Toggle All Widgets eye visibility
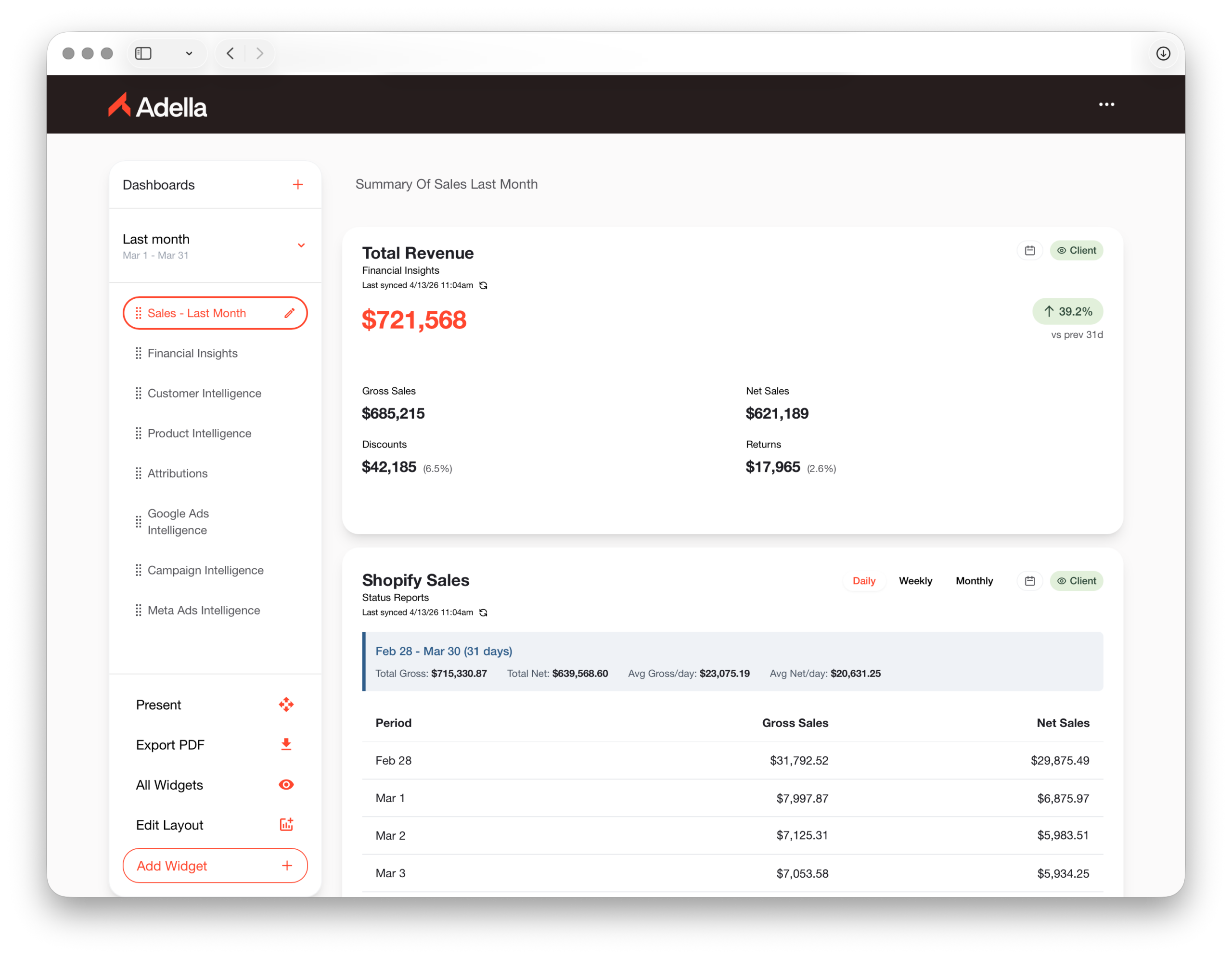This screenshot has width=1232, height=959. tap(286, 785)
